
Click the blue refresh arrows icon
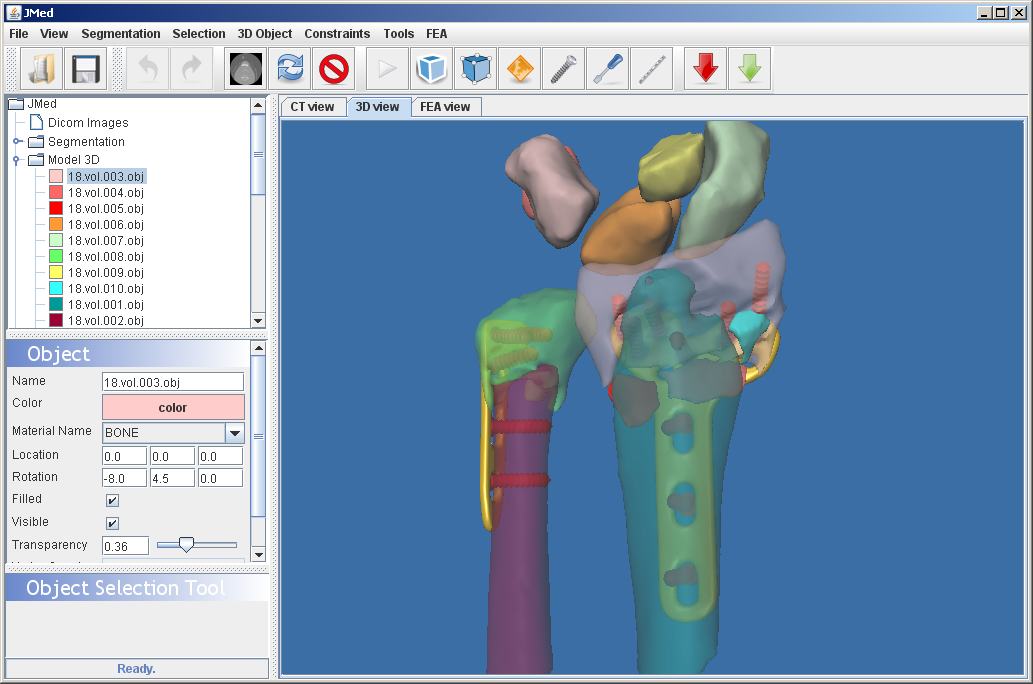(x=290, y=69)
